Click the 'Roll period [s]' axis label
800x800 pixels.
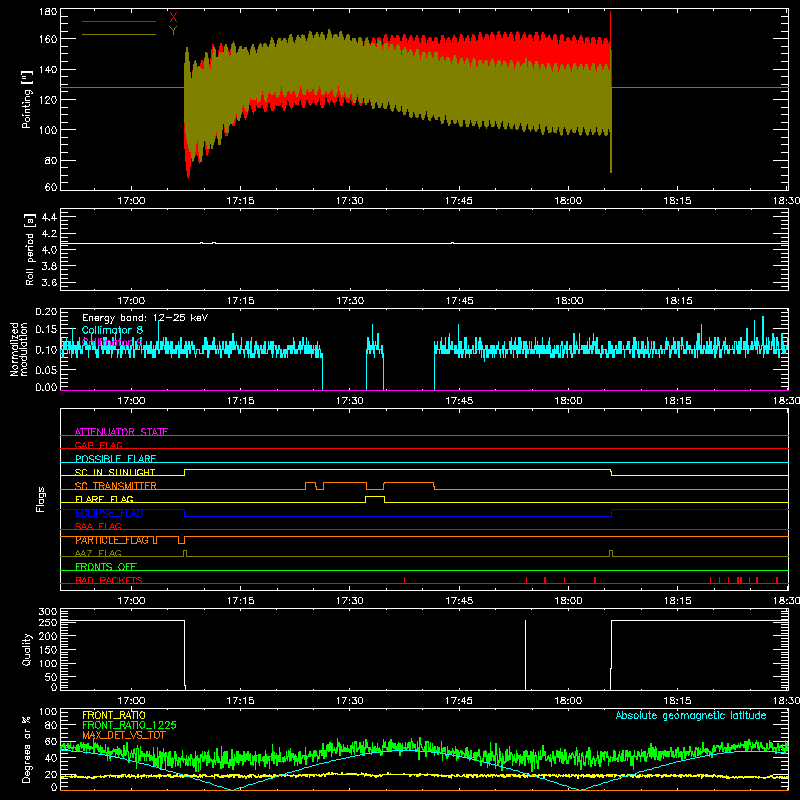point(30,249)
